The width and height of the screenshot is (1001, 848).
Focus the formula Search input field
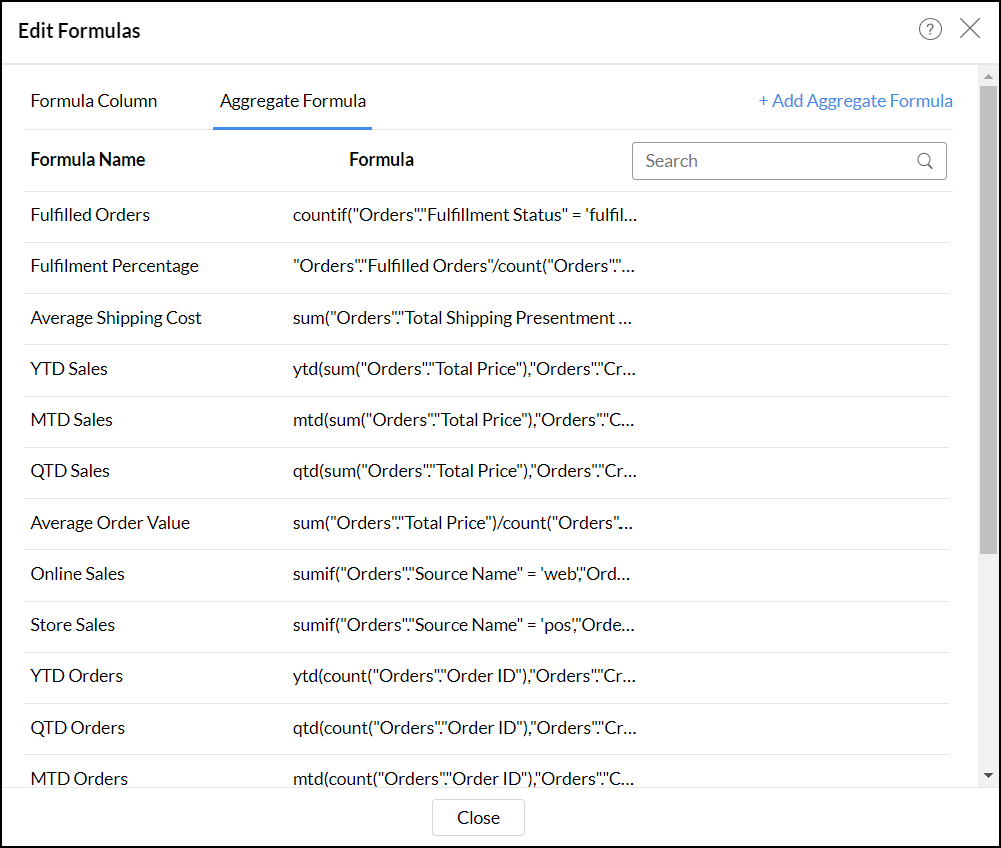(x=775, y=161)
